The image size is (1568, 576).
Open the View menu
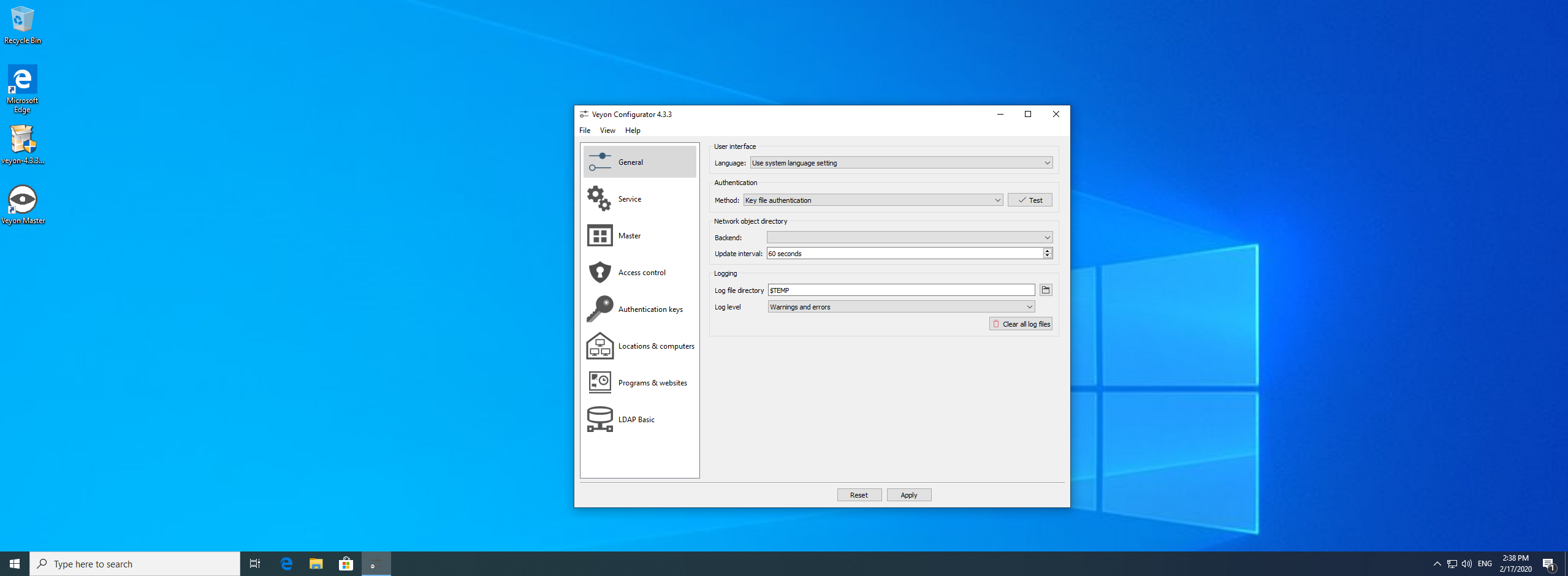(607, 130)
